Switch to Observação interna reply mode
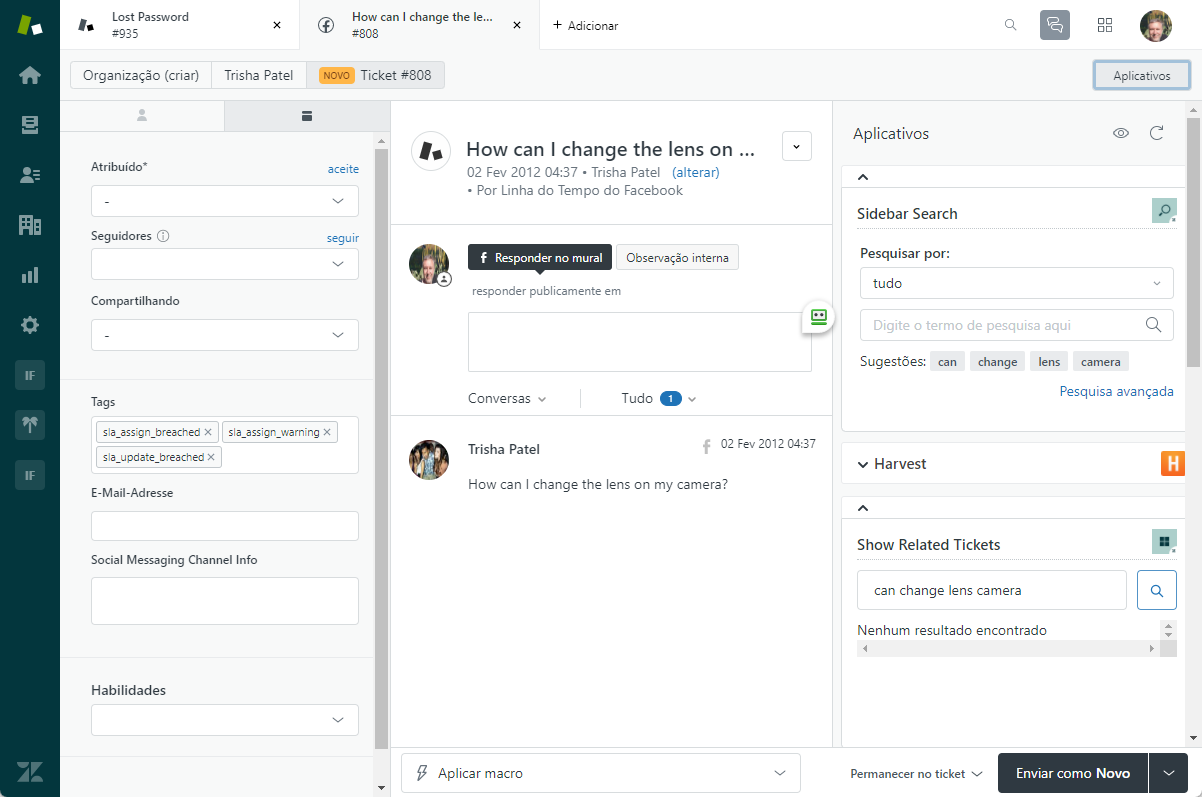 [x=677, y=257]
